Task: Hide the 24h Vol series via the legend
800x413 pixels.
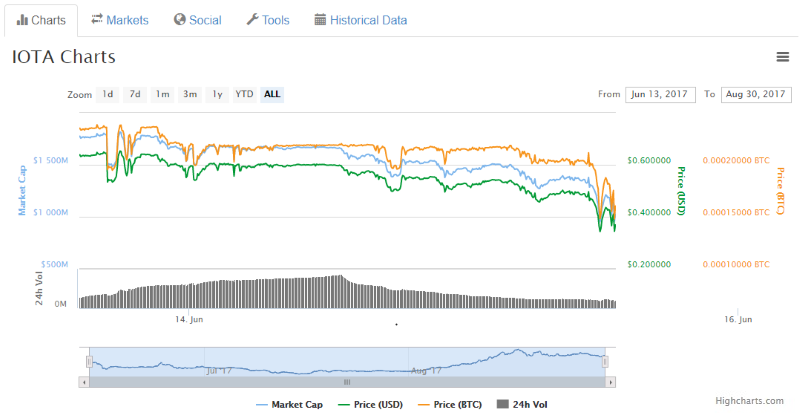Action: click(x=522, y=405)
